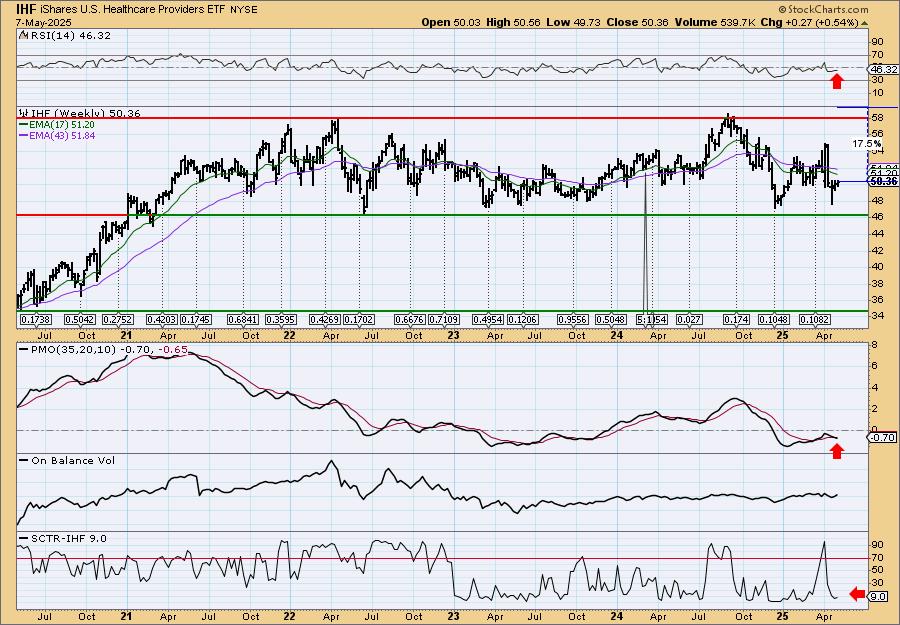
Task: Click the 0.027 volume label
Action: point(689,319)
